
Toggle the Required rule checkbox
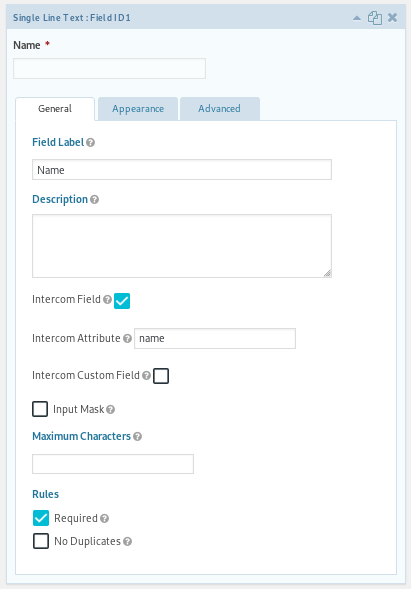(41, 518)
